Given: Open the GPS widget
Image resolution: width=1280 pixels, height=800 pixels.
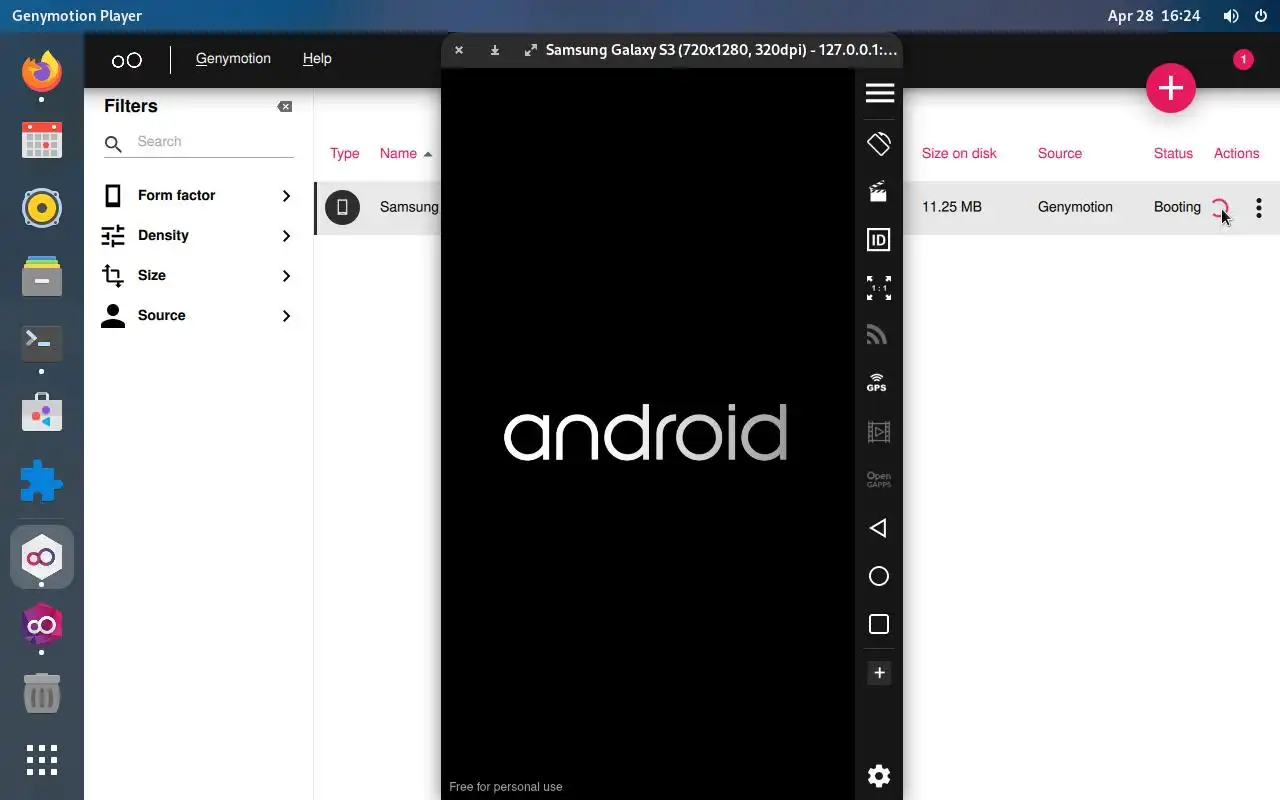Looking at the screenshot, I should [877, 383].
